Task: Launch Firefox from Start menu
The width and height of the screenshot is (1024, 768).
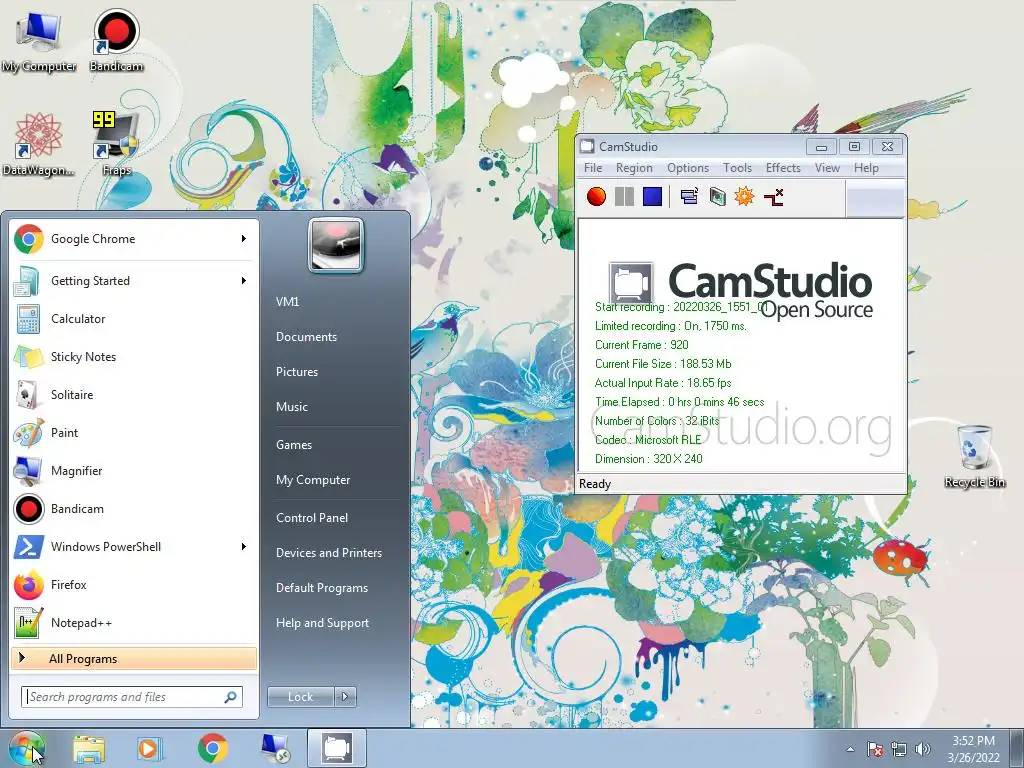Action: tap(134, 584)
